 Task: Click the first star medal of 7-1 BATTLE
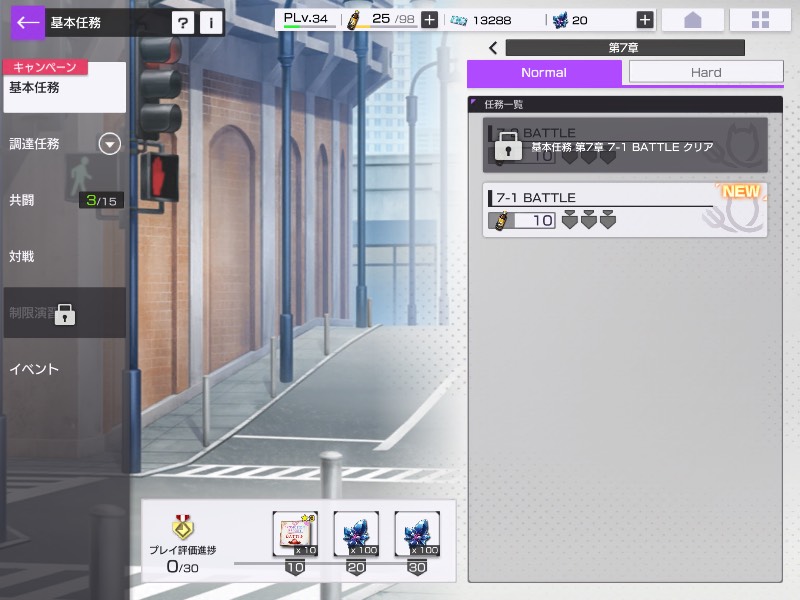(569, 219)
